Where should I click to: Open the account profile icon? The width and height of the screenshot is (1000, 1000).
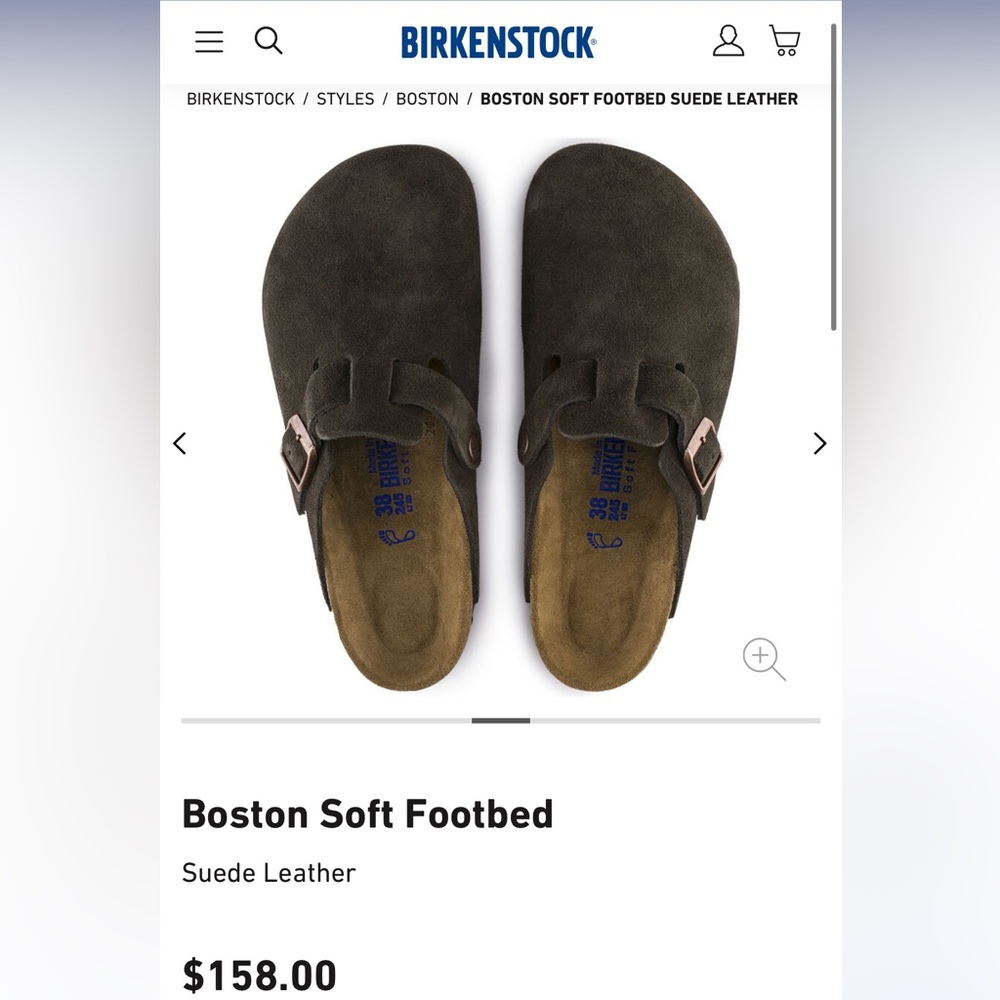pyautogui.click(x=729, y=42)
